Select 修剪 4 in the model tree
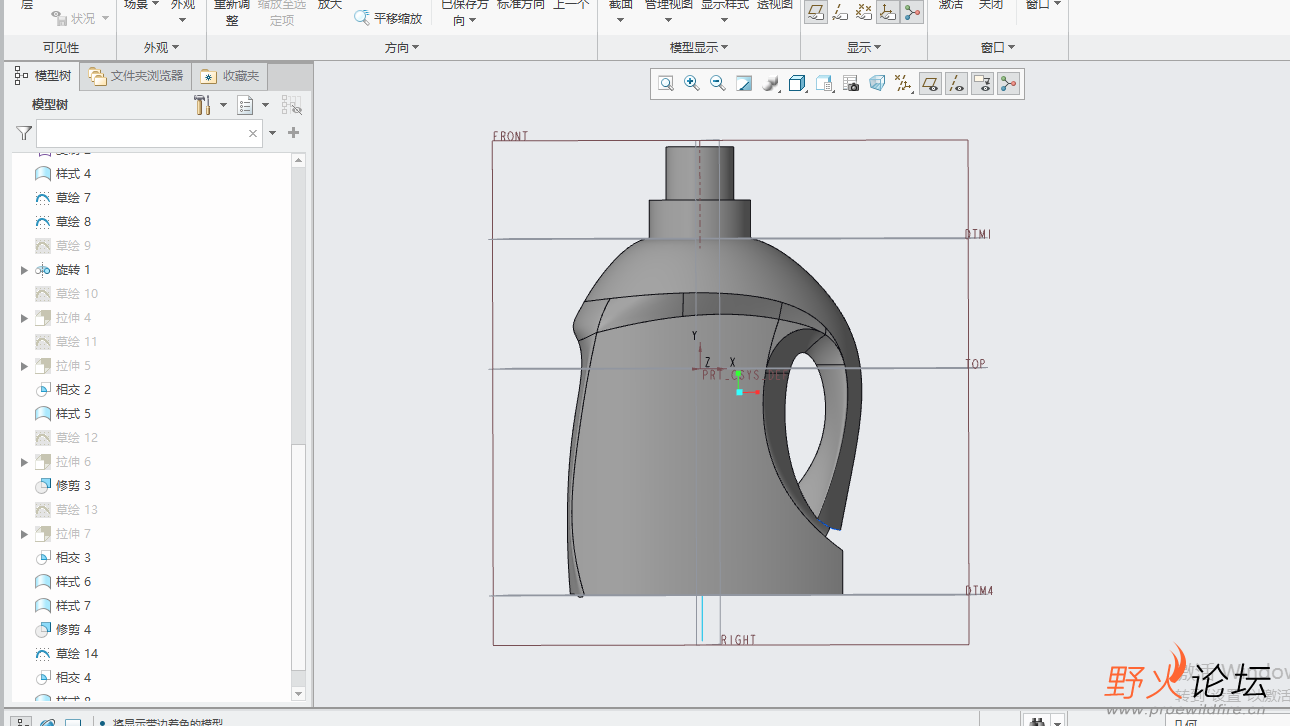This screenshot has height=726, width=1290. coord(73,630)
